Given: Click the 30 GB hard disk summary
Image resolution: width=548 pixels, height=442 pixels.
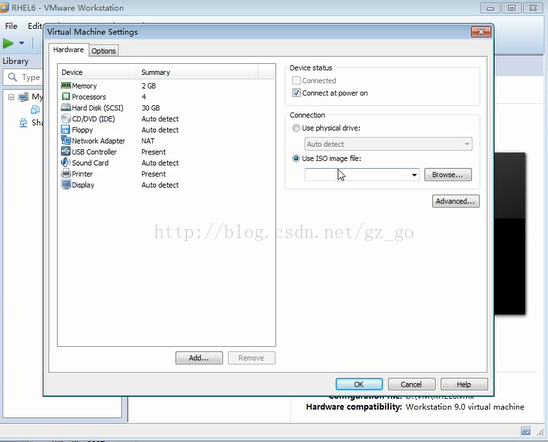Looking at the screenshot, I should click(x=151, y=108).
